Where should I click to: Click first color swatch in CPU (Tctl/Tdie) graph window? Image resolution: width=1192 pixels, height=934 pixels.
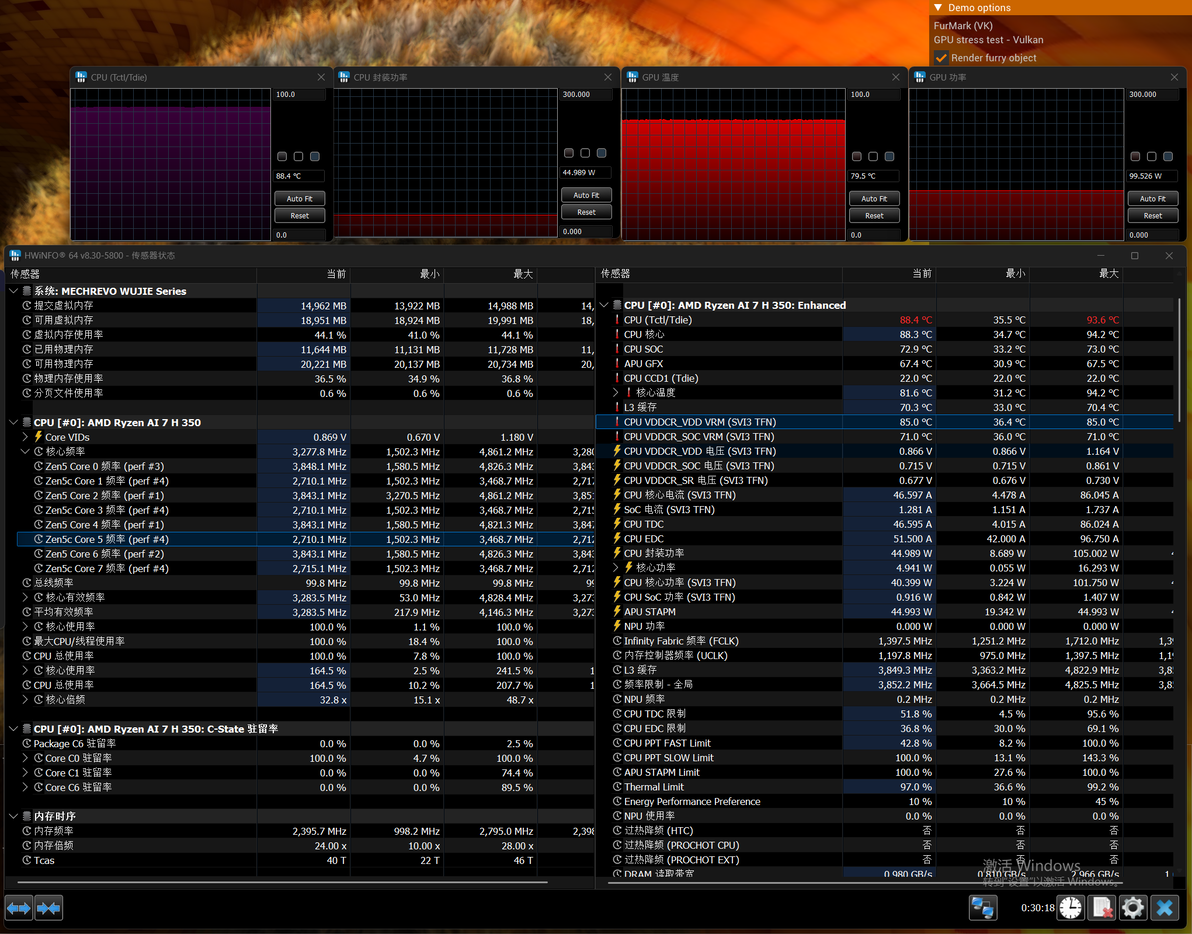[282, 157]
